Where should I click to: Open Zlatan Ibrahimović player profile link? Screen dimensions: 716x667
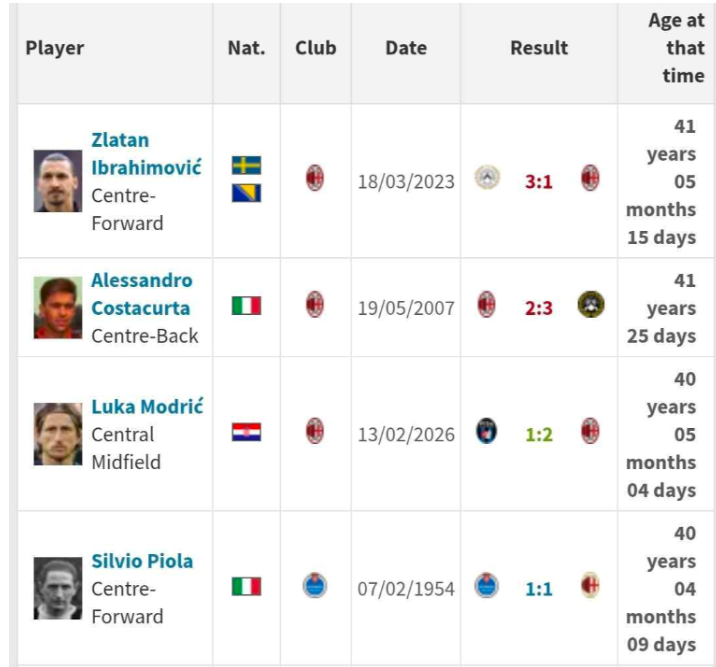pos(146,154)
